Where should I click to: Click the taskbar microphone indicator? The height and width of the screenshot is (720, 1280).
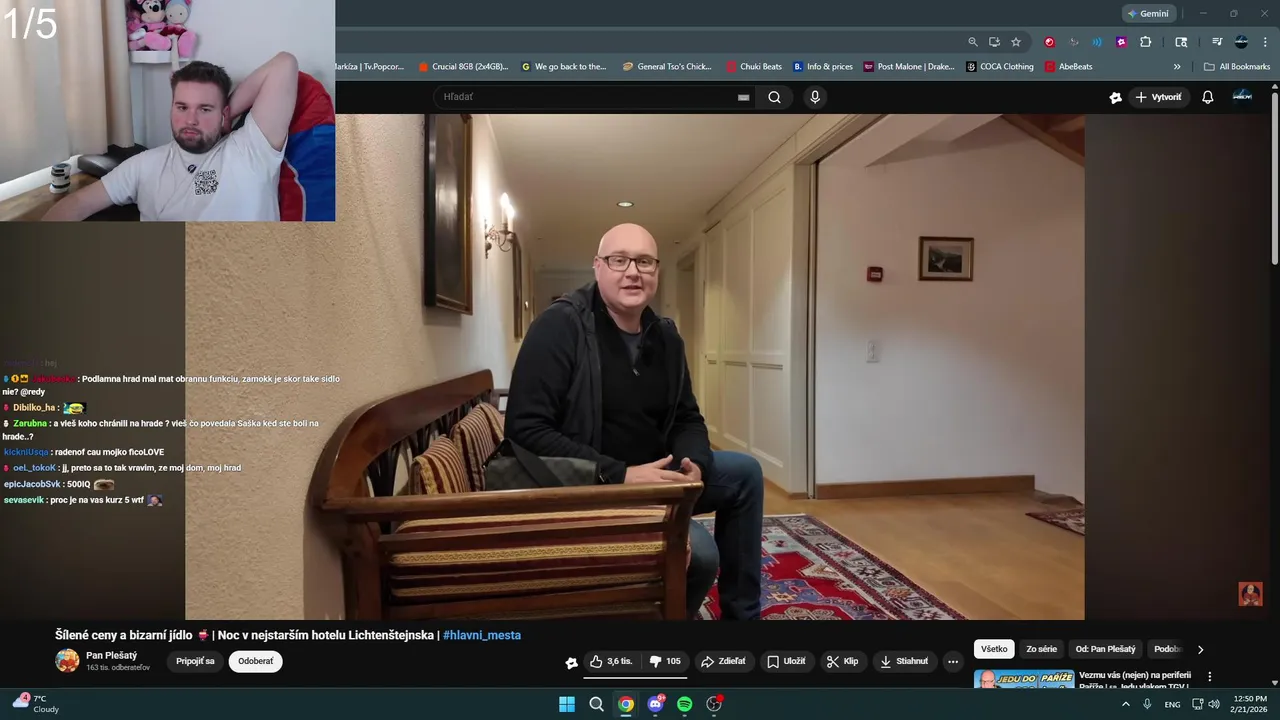(1147, 704)
